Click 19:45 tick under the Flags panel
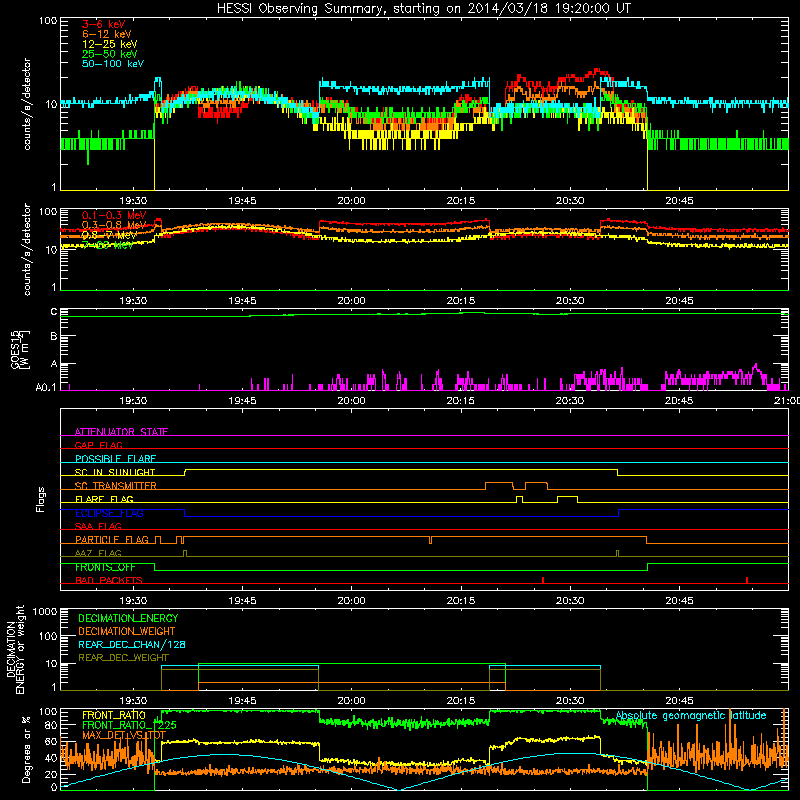 pos(242,601)
